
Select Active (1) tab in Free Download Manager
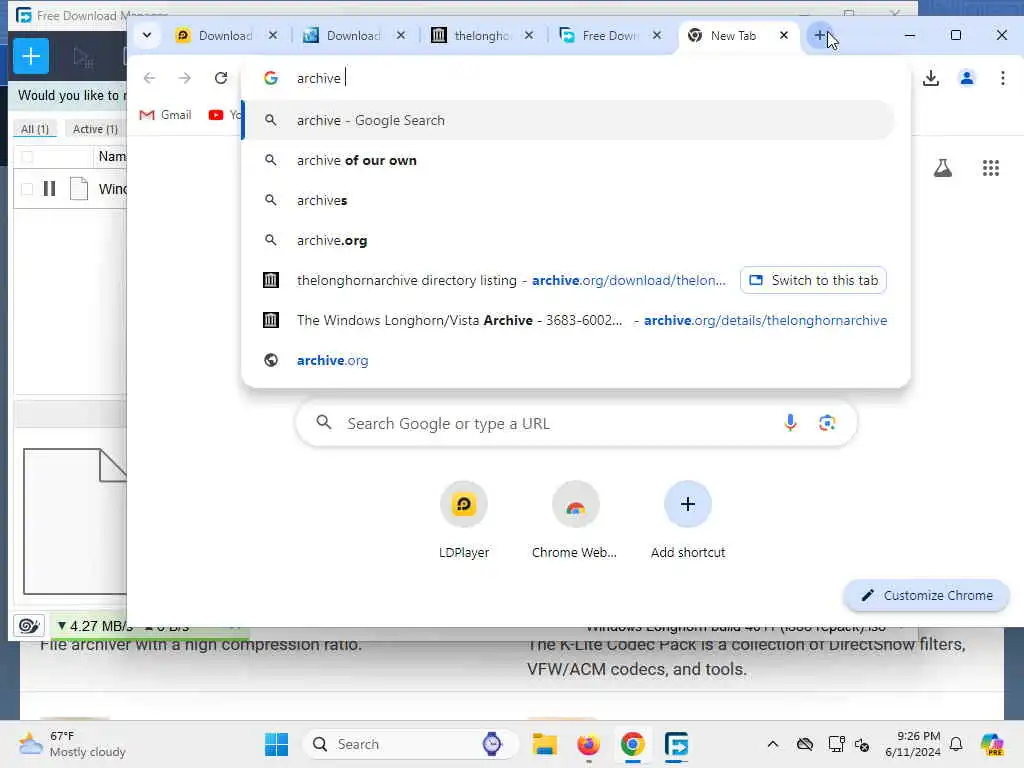[95, 129]
